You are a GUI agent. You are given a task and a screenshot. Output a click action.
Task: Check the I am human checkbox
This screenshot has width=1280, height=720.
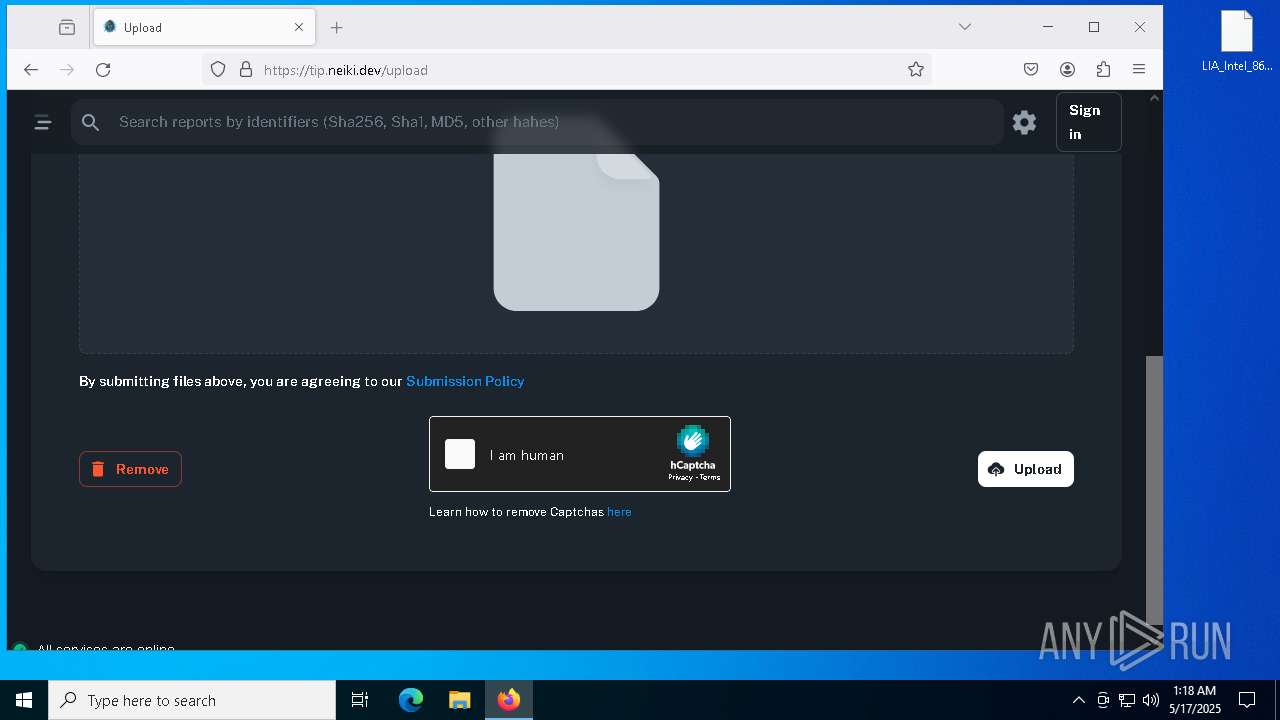[x=460, y=454]
